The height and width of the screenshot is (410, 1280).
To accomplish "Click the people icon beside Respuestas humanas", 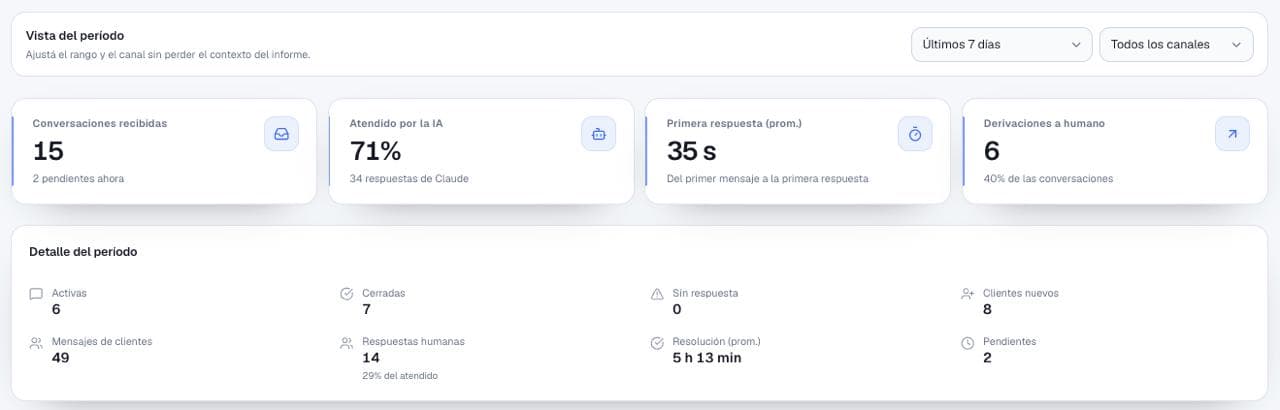I will pos(347,343).
